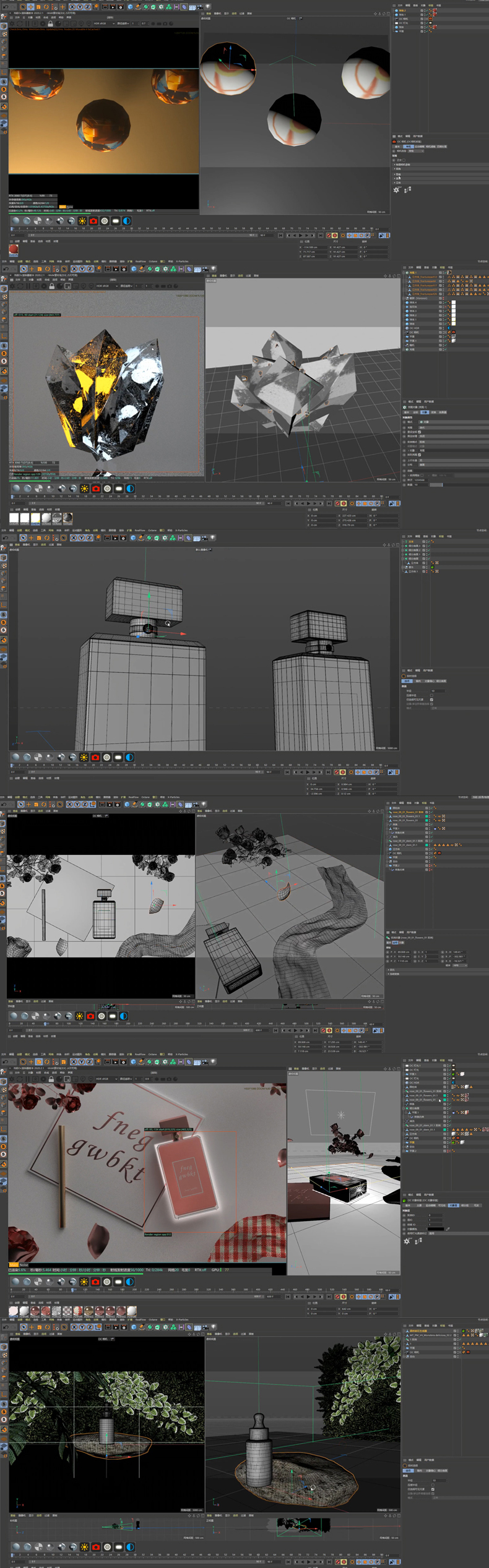Click Octane daylight sun icon in crystal window

click(x=85, y=489)
